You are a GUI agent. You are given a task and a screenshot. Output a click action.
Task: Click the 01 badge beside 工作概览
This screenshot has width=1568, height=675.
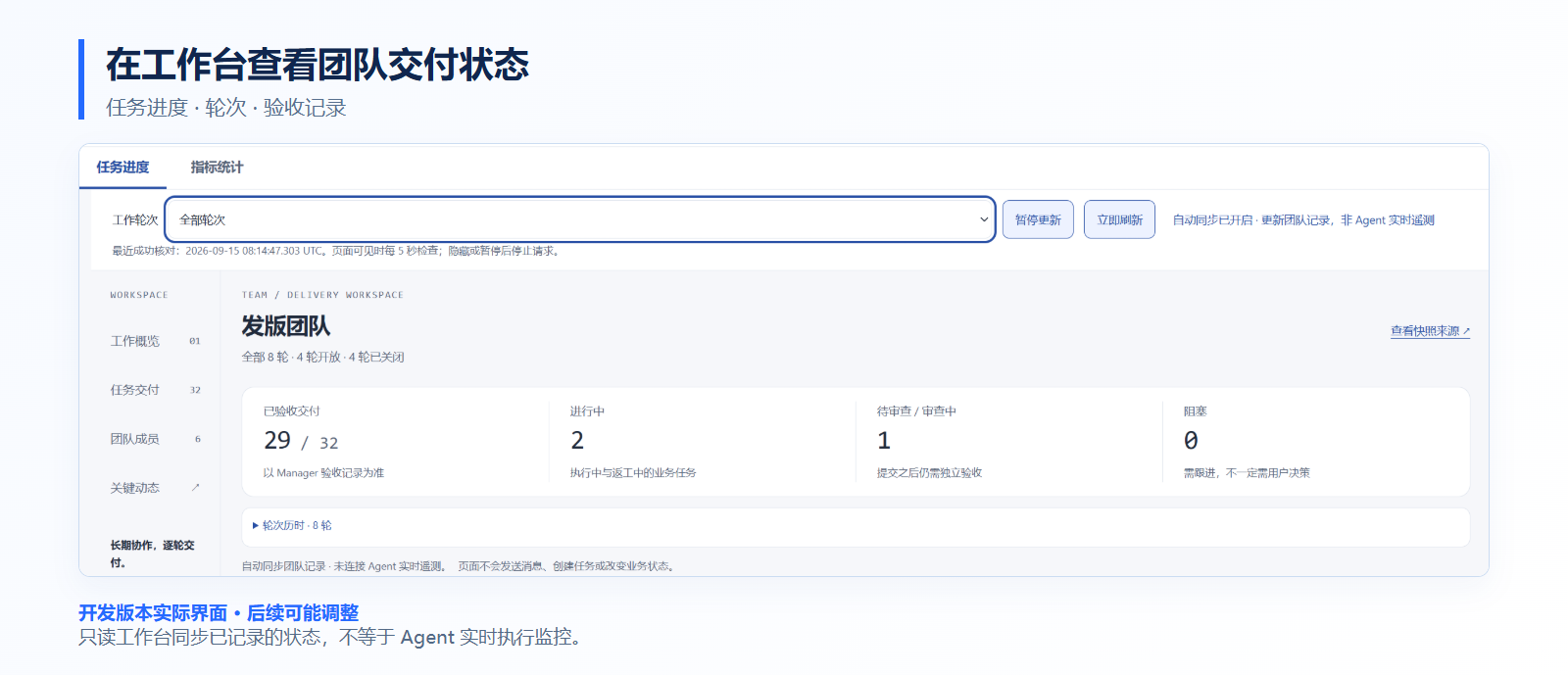(195, 341)
